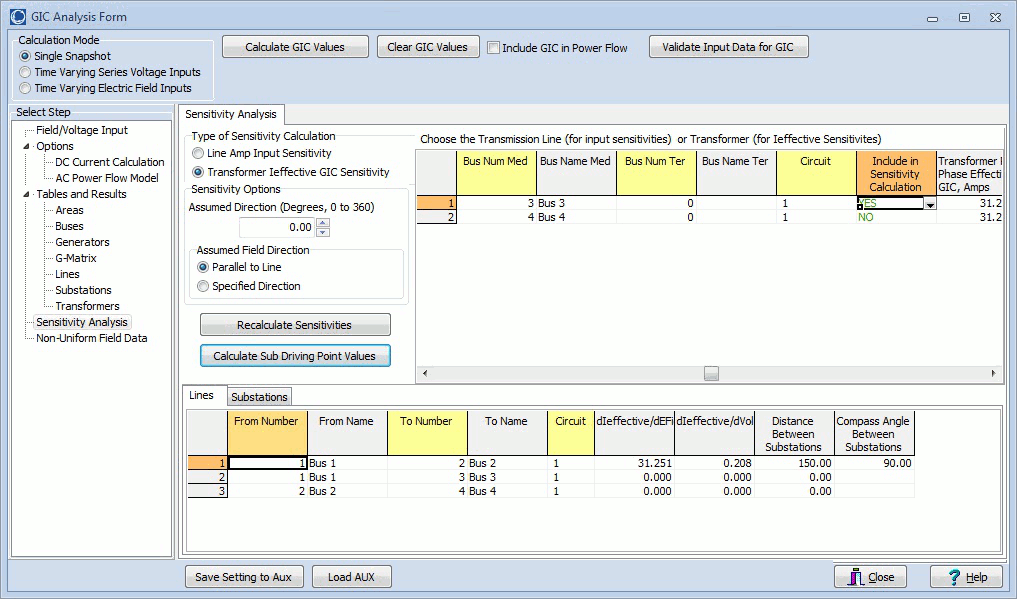Click Calculate GIC Values button
1017x599 pixels.
click(295, 47)
